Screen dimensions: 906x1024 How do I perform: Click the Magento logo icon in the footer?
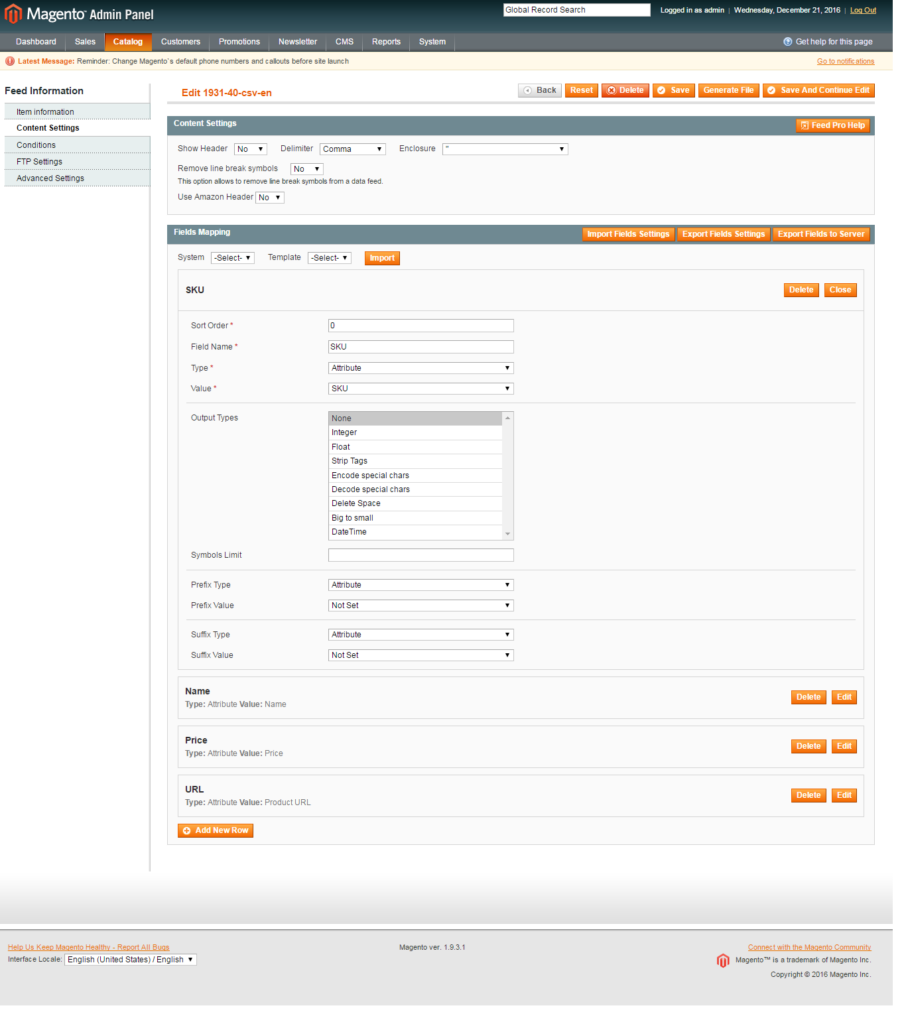click(722, 961)
